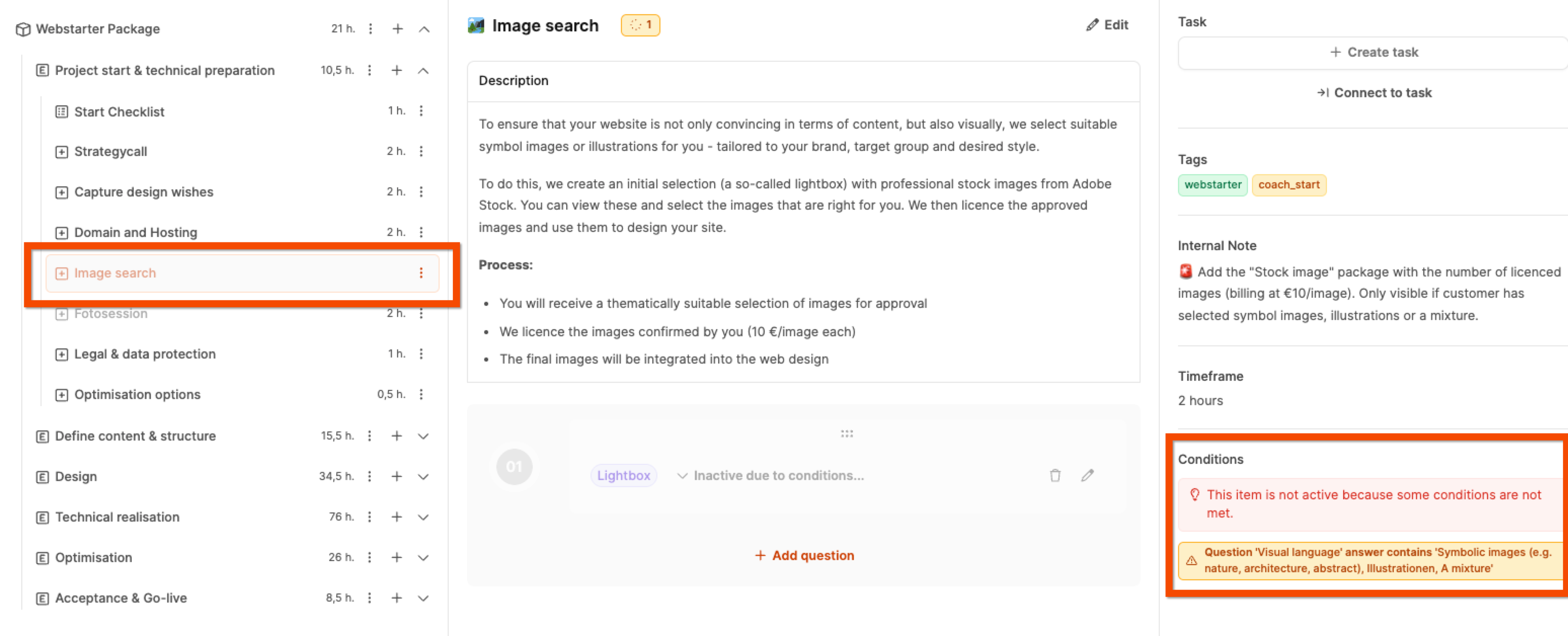Open three-dot menu for Design section
This screenshot has width=1568, height=636.
(x=370, y=476)
